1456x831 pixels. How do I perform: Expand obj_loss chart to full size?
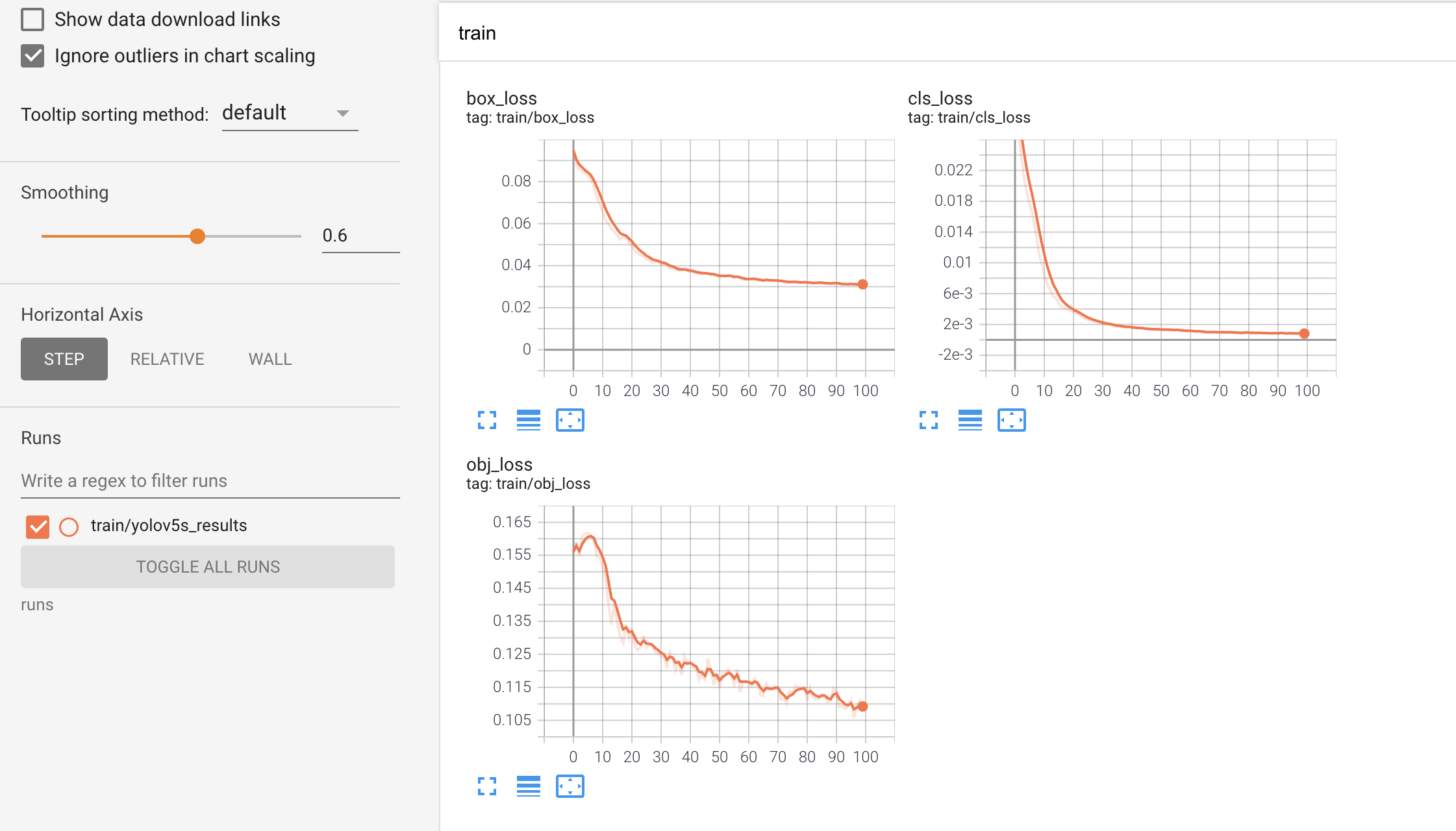click(x=487, y=787)
